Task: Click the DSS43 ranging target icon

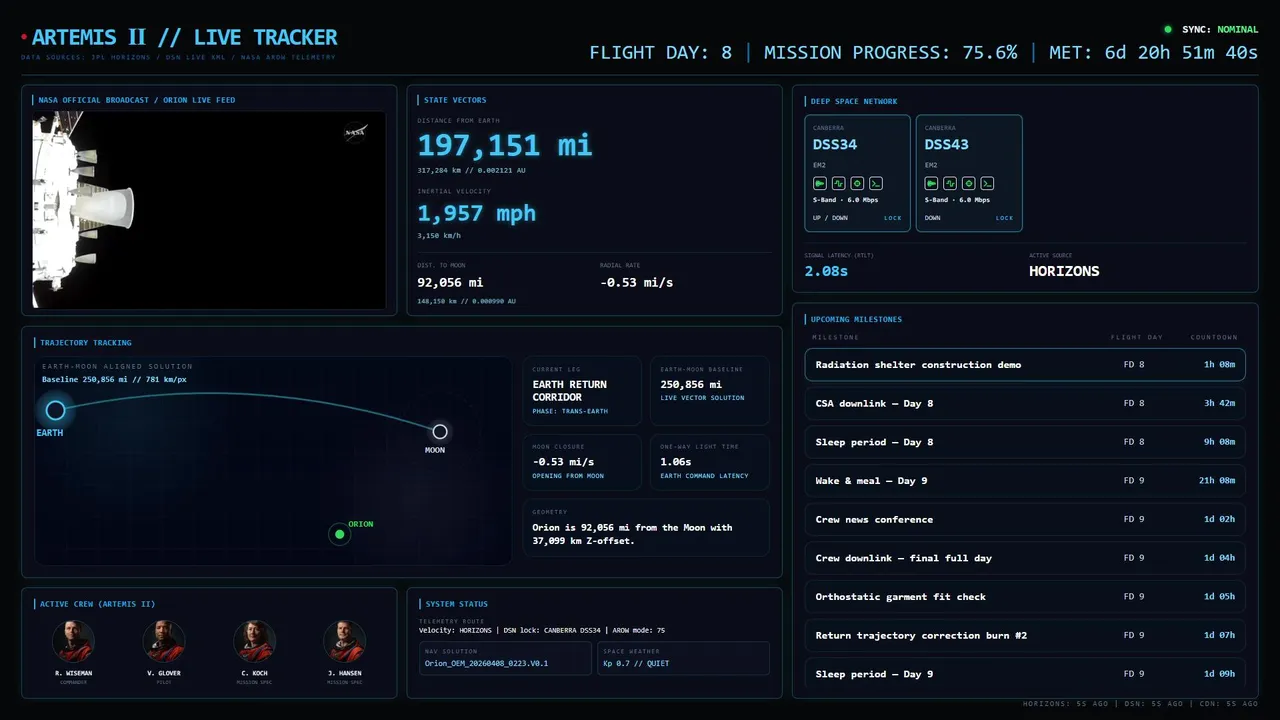Action: [969, 184]
